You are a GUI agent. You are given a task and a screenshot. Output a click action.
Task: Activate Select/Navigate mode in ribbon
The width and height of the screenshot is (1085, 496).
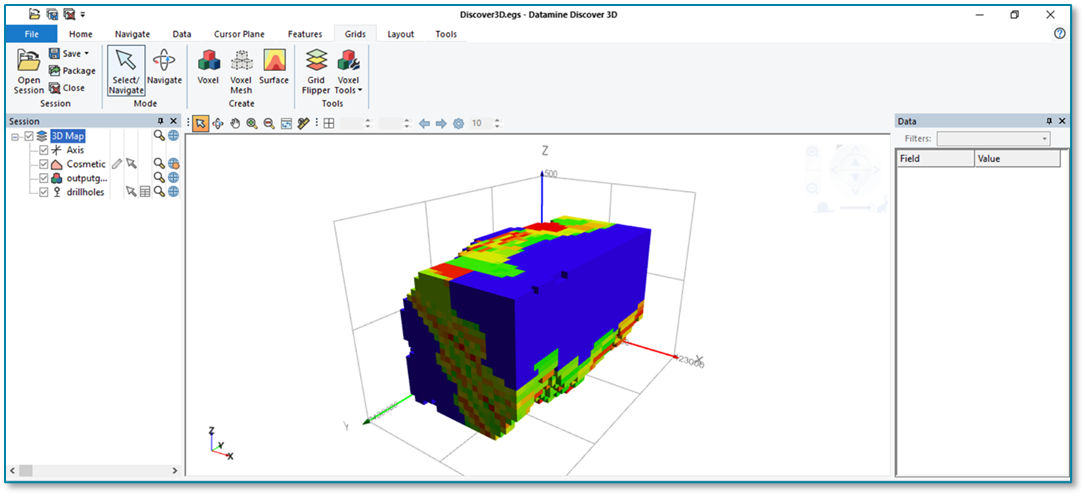point(126,72)
